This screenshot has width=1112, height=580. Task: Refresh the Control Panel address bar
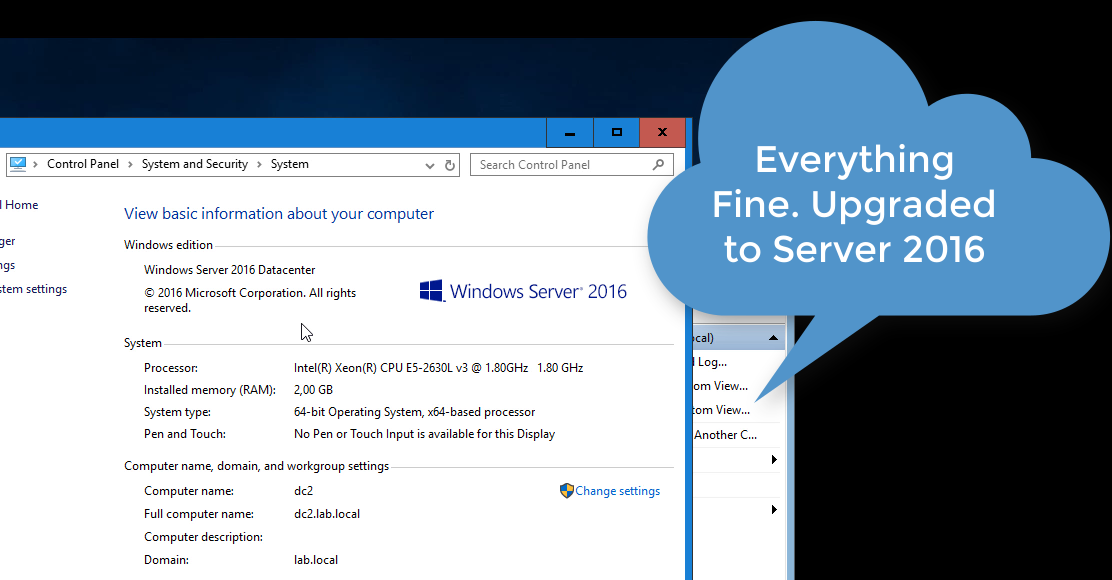(450, 165)
